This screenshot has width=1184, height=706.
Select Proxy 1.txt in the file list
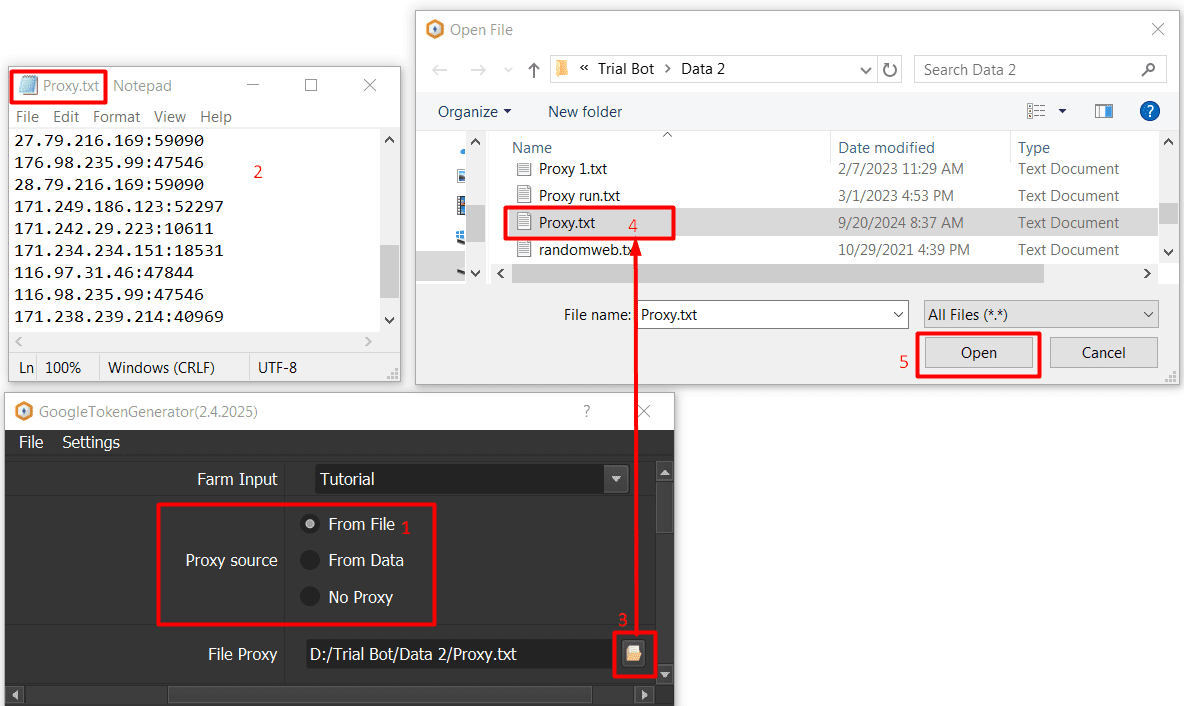coord(572,168)
